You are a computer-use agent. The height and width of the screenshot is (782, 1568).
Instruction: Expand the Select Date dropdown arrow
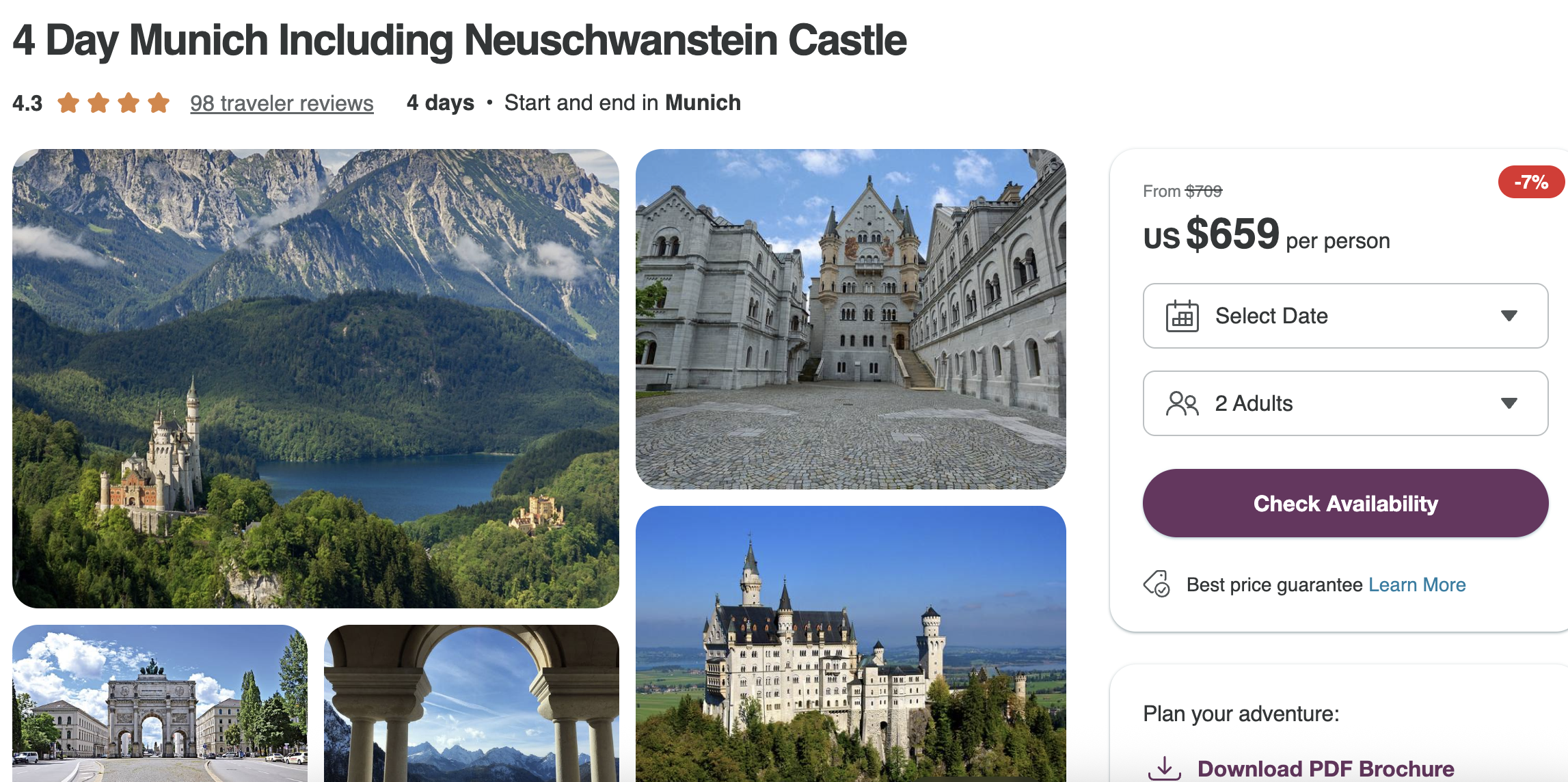pyautogui.click(x=1509, y=316)
